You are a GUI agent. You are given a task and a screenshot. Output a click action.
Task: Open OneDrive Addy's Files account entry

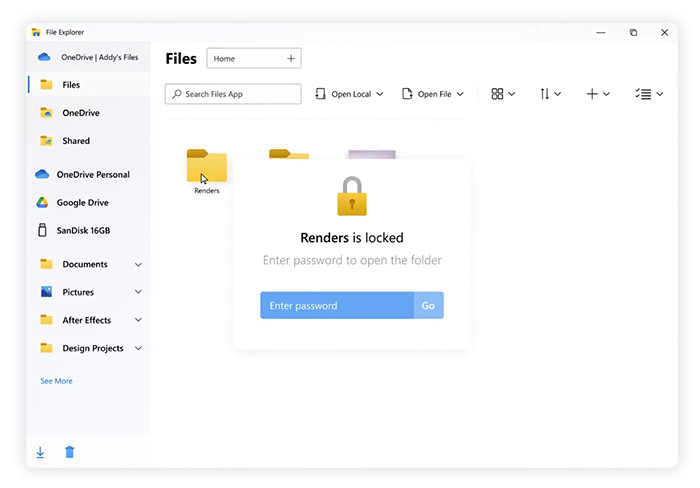[x=88, y=57]
